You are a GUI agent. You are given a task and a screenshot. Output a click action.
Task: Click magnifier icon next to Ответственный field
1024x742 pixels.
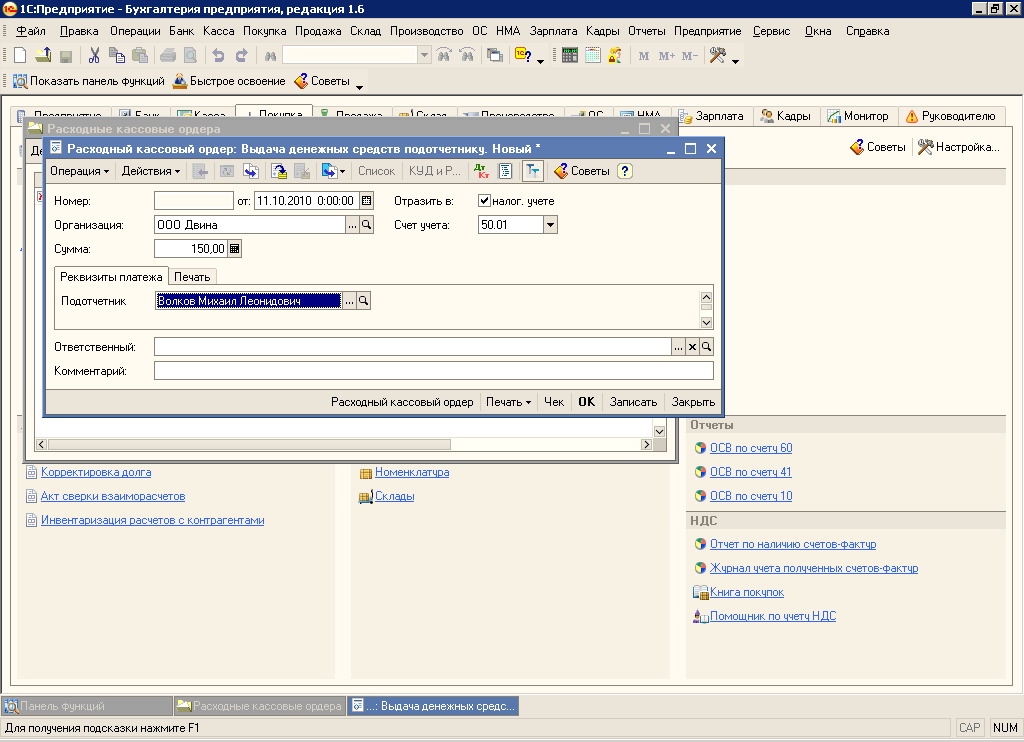(x=706, y=347)
